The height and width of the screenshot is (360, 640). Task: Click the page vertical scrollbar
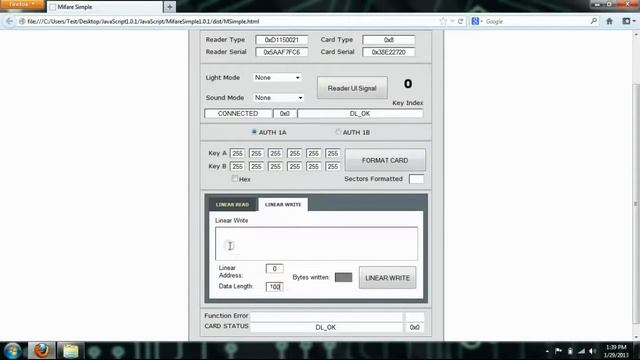pos(636,203)
